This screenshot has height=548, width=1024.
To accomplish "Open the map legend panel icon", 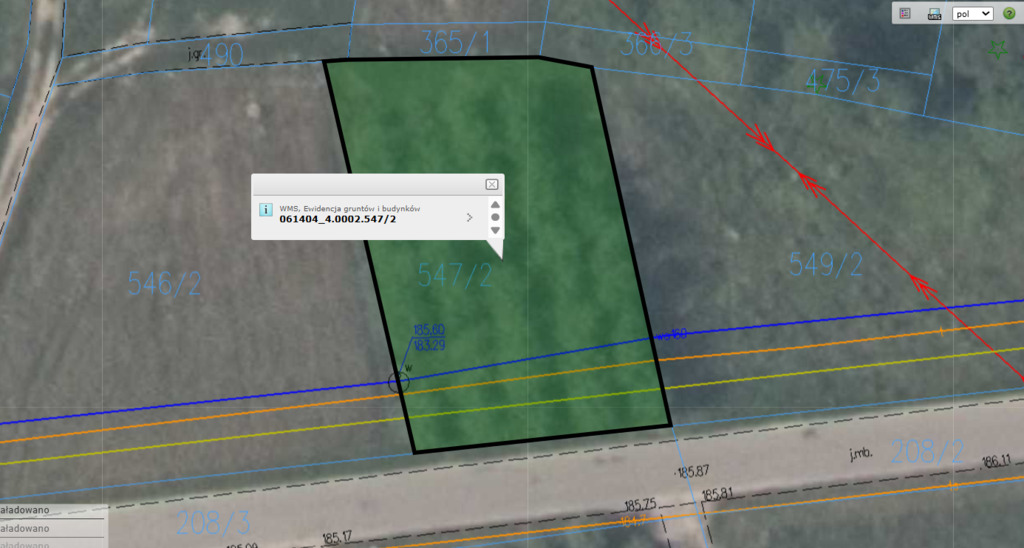I will click(905, 14).
